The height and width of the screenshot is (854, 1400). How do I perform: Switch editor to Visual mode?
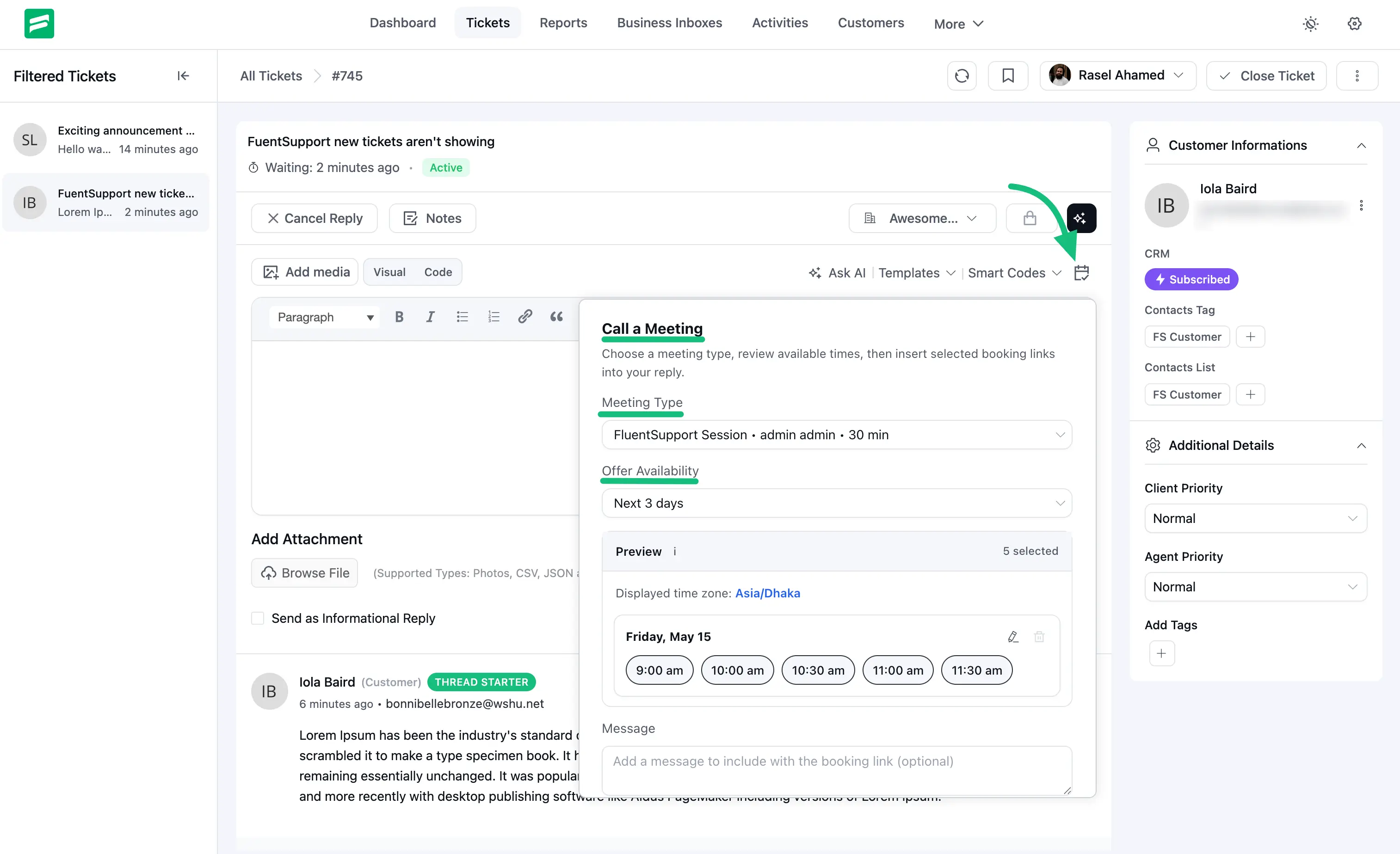[x=389, y=272]
